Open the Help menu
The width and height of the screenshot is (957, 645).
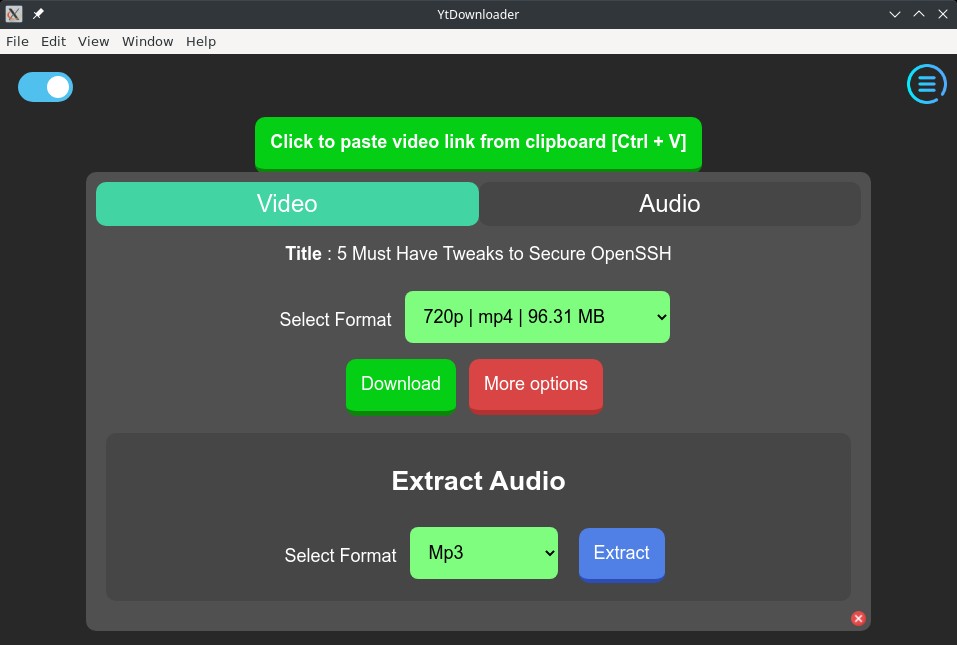tap(201, 41)
